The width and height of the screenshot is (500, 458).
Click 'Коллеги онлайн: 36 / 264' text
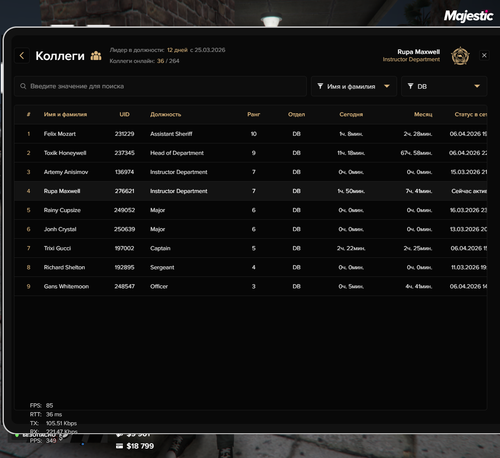[144, 61]
